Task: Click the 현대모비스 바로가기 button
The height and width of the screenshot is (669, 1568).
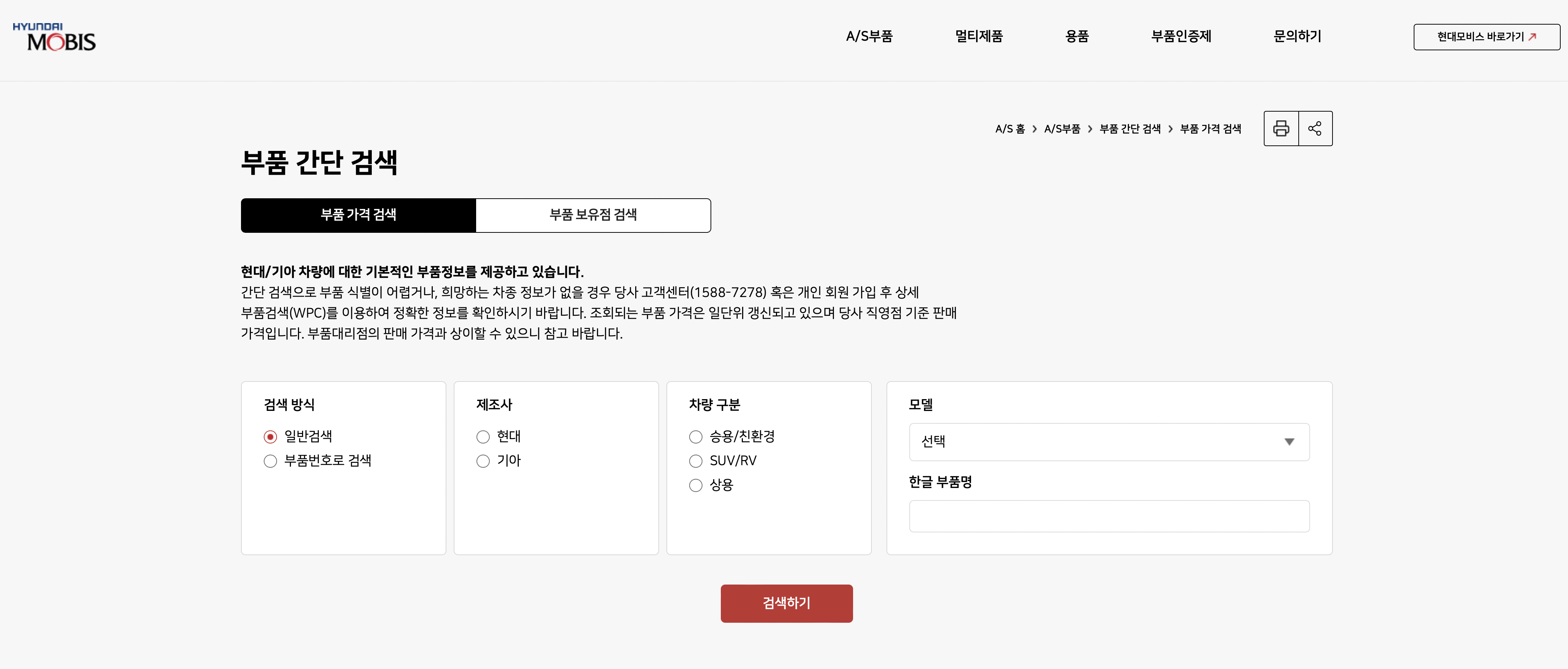Action: [1486, 36]
